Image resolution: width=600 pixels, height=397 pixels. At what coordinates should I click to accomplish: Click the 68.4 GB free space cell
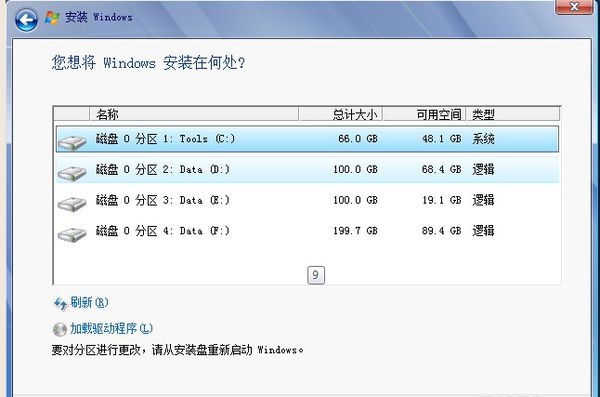point(442,169)
